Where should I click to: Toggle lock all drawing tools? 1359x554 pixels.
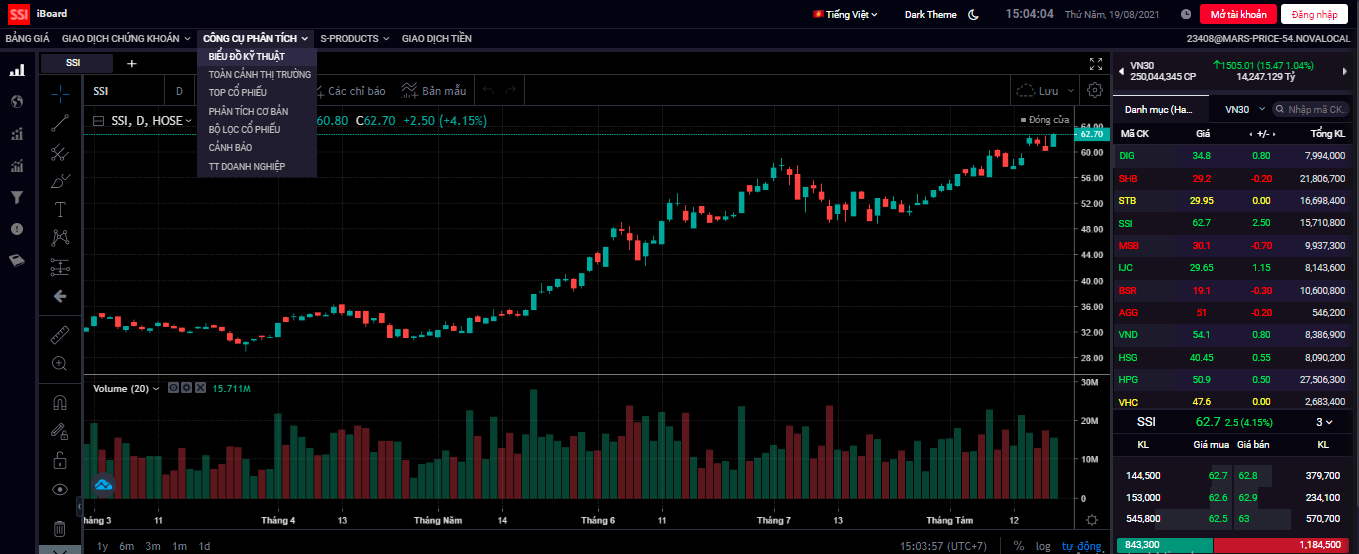60,460
